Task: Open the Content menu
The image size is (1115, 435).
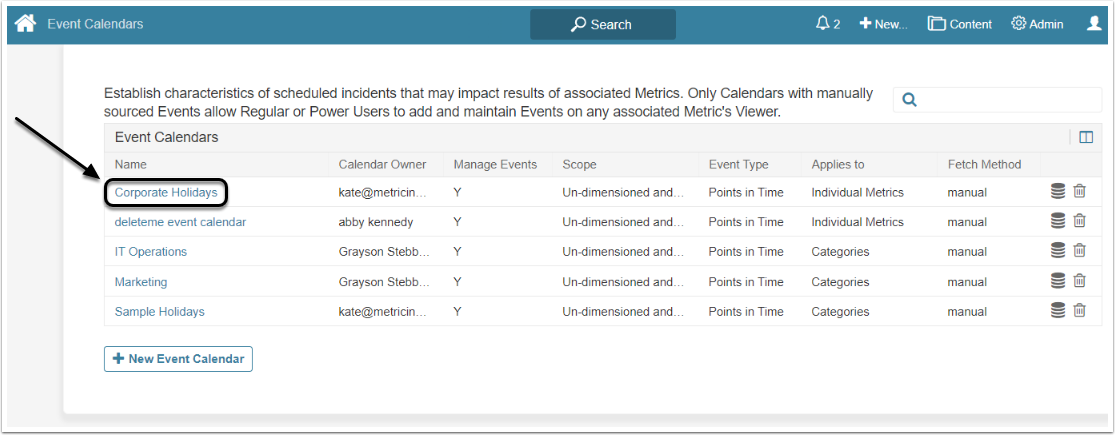Action: [960, 24]
